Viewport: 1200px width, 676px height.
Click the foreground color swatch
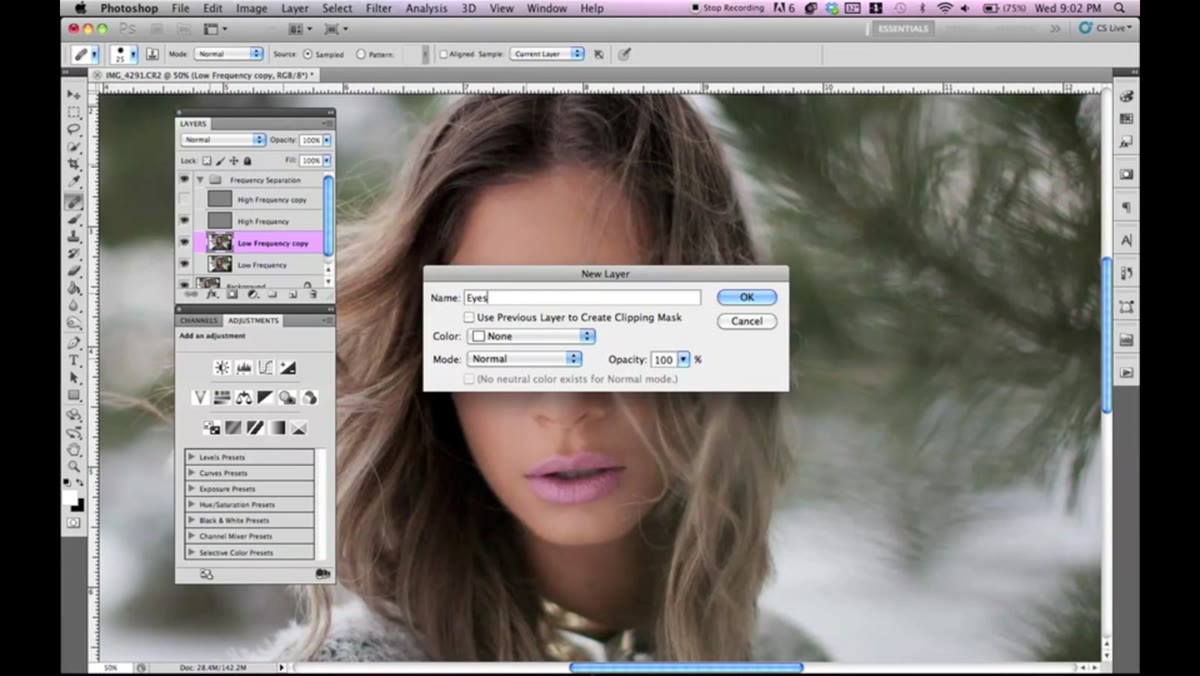point(70,495)
